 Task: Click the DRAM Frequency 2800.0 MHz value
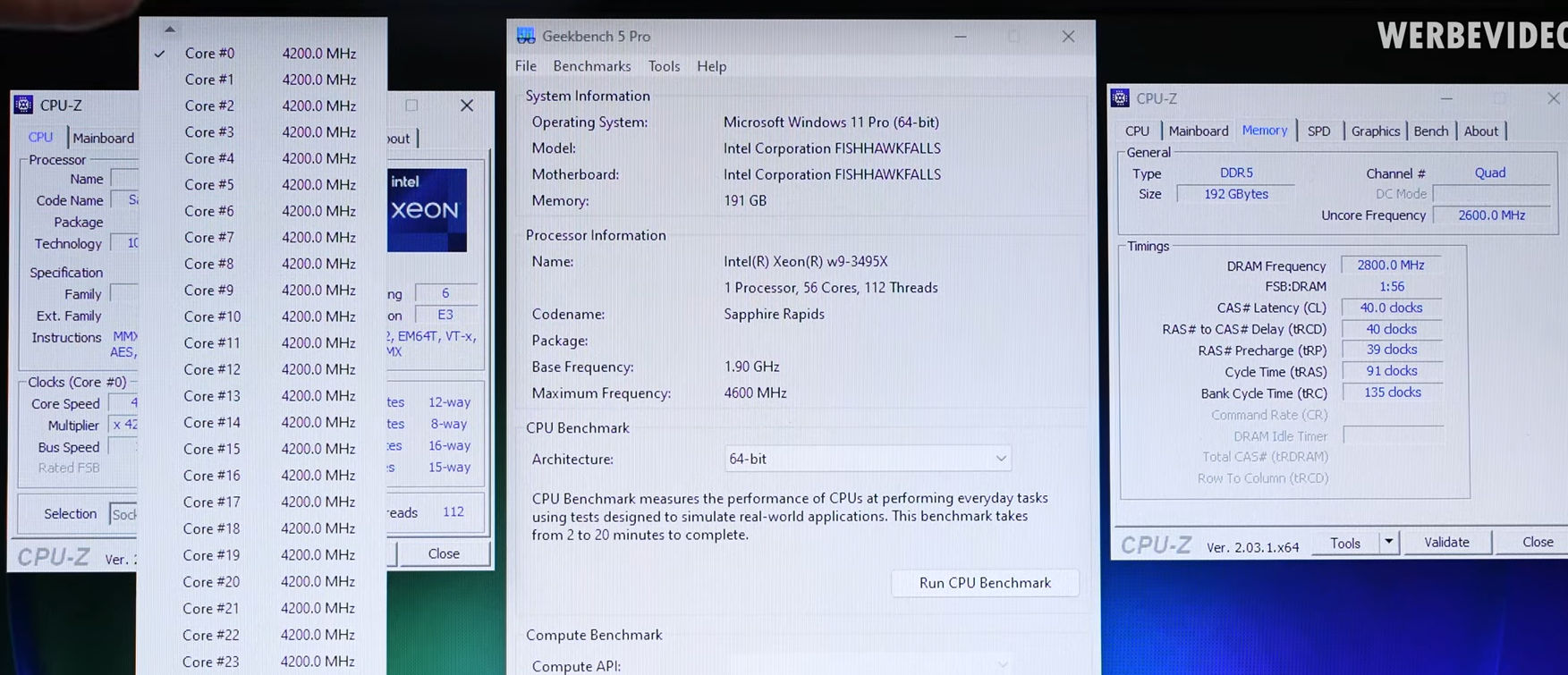pyautogui.click(x=1390, y=266)
